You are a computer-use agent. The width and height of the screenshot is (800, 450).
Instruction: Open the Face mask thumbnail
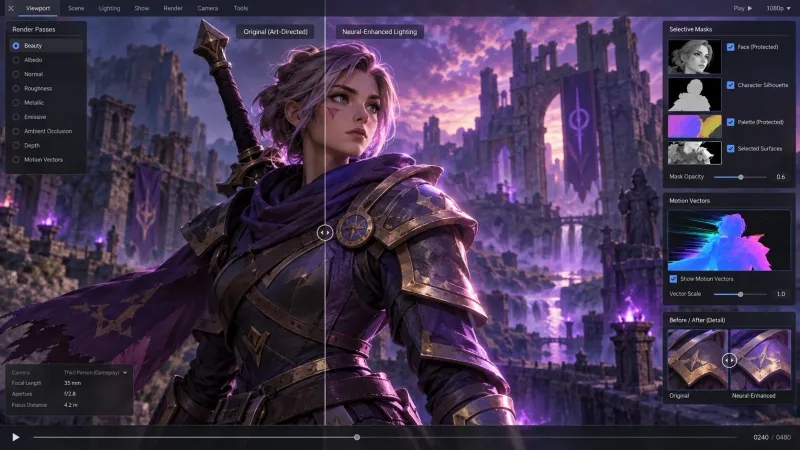[694, 57]
